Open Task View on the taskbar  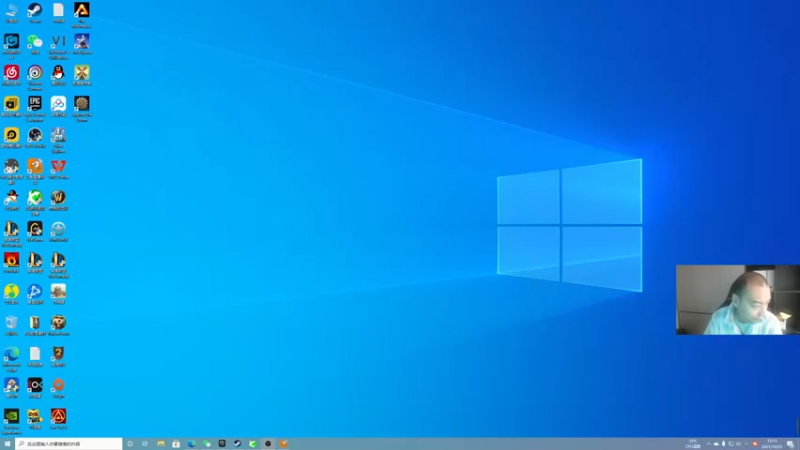click(145, 444)
